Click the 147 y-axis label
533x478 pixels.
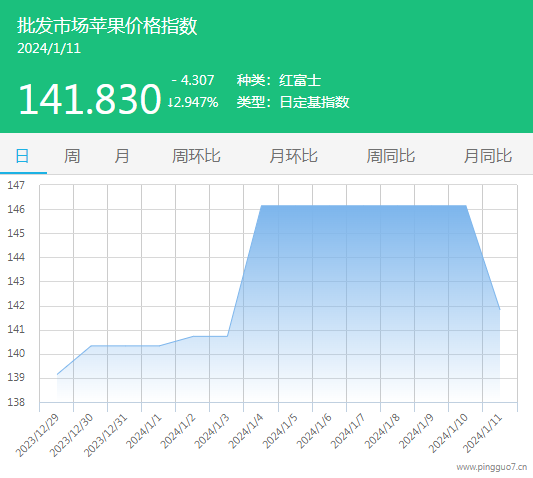[16, 185]
